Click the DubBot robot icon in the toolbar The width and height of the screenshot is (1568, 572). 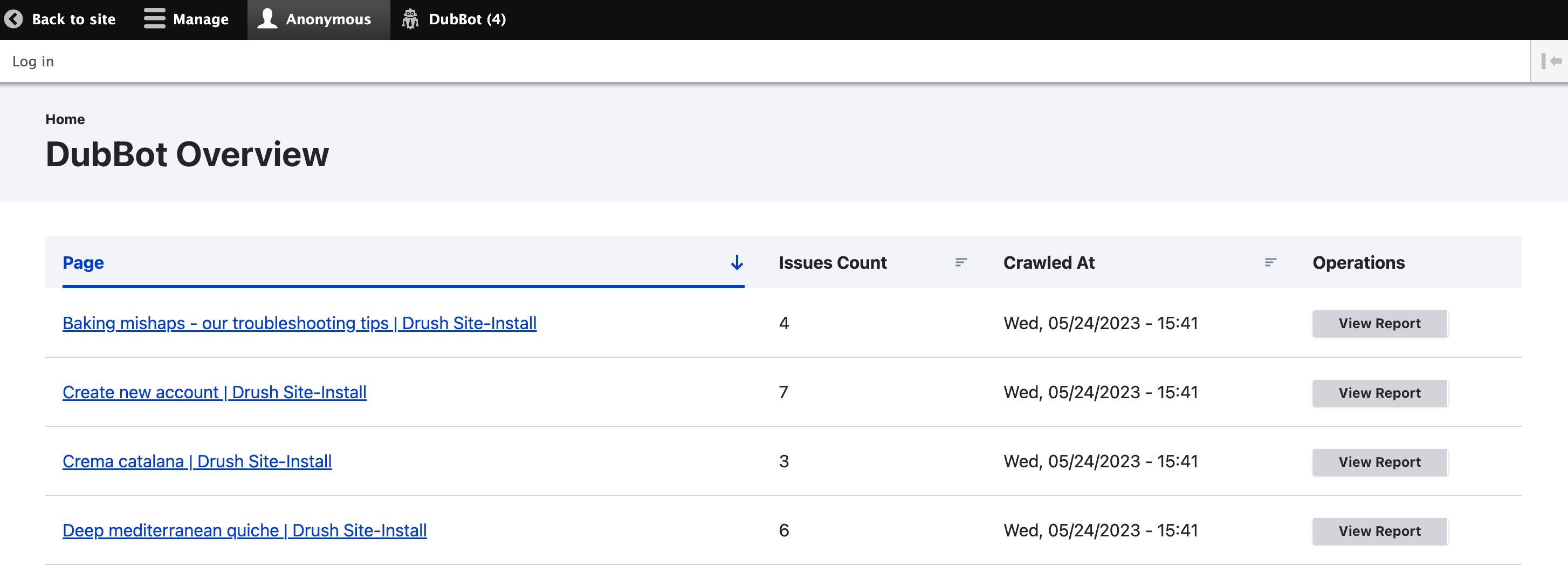(x=410, y=19)
